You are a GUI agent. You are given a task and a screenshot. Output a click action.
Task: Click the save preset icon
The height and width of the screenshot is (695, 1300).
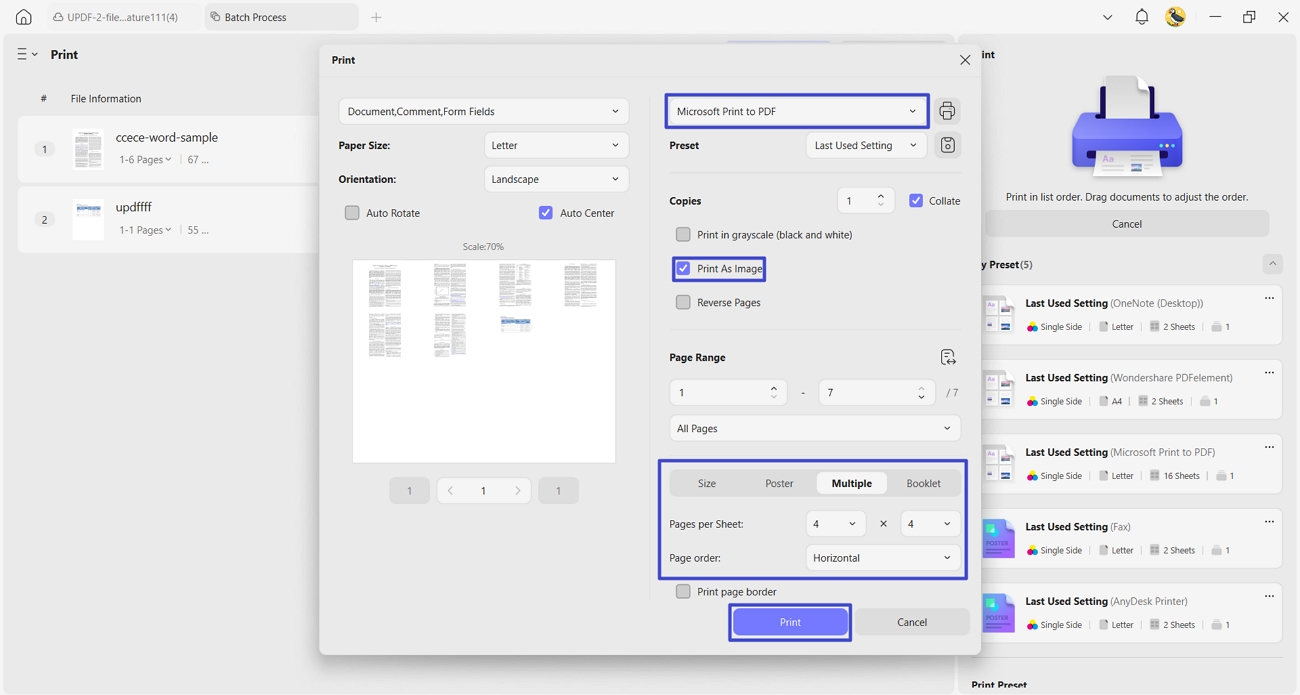point(947,145)
